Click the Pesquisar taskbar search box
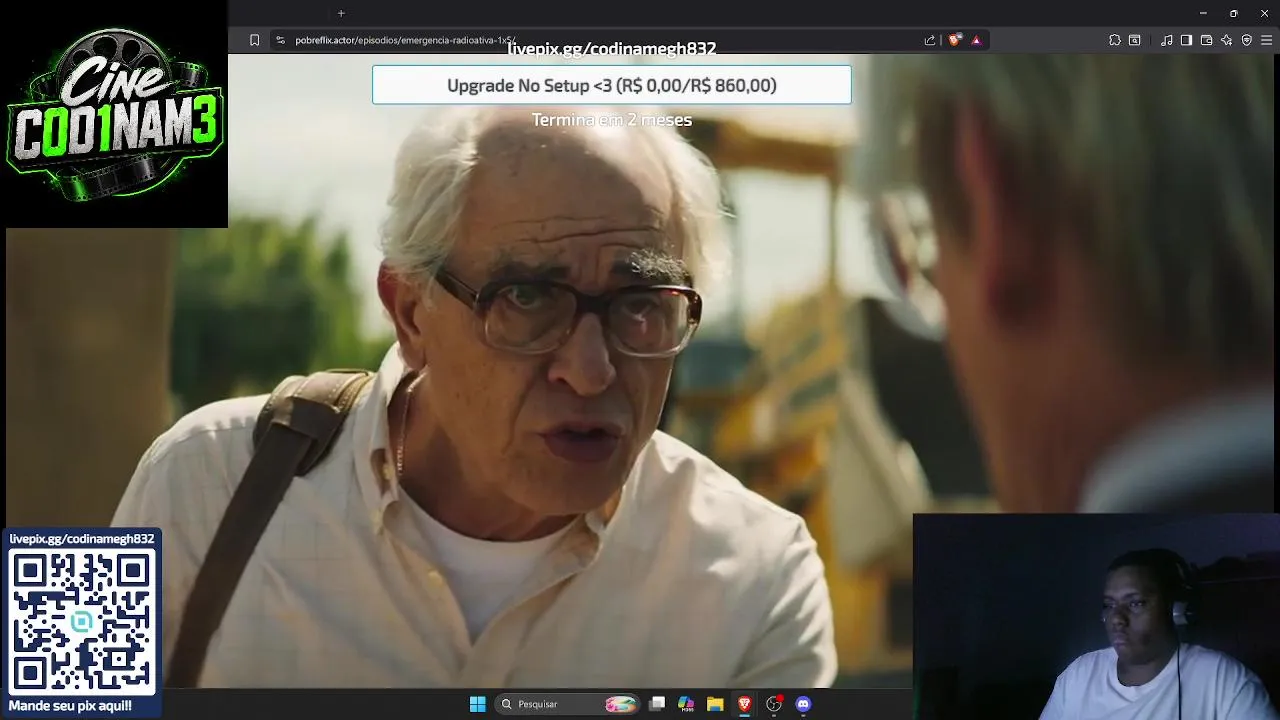This screenshot has height=720, width=1280. (x=568, y=704)
